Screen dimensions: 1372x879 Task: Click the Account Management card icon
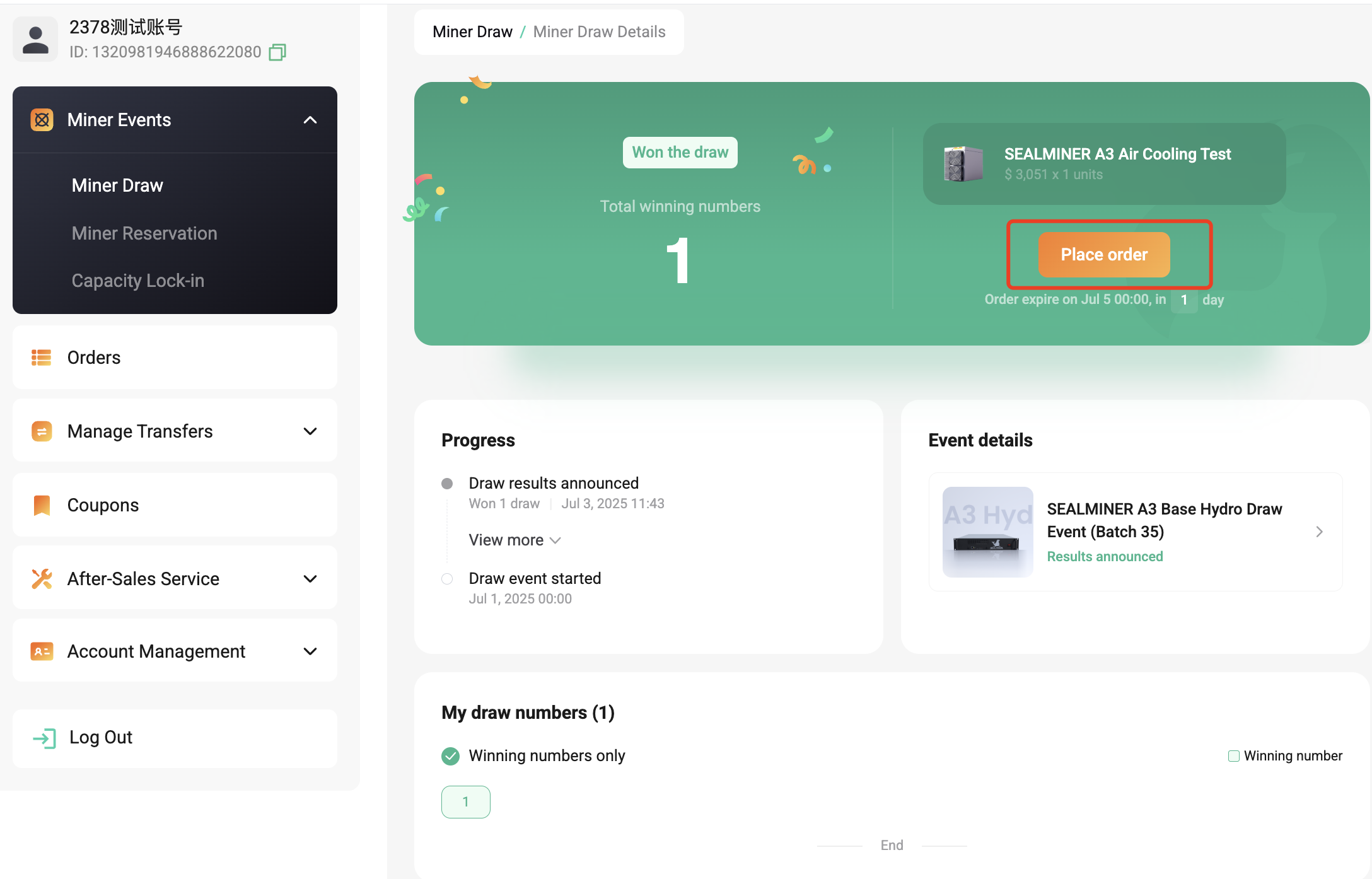42,651
